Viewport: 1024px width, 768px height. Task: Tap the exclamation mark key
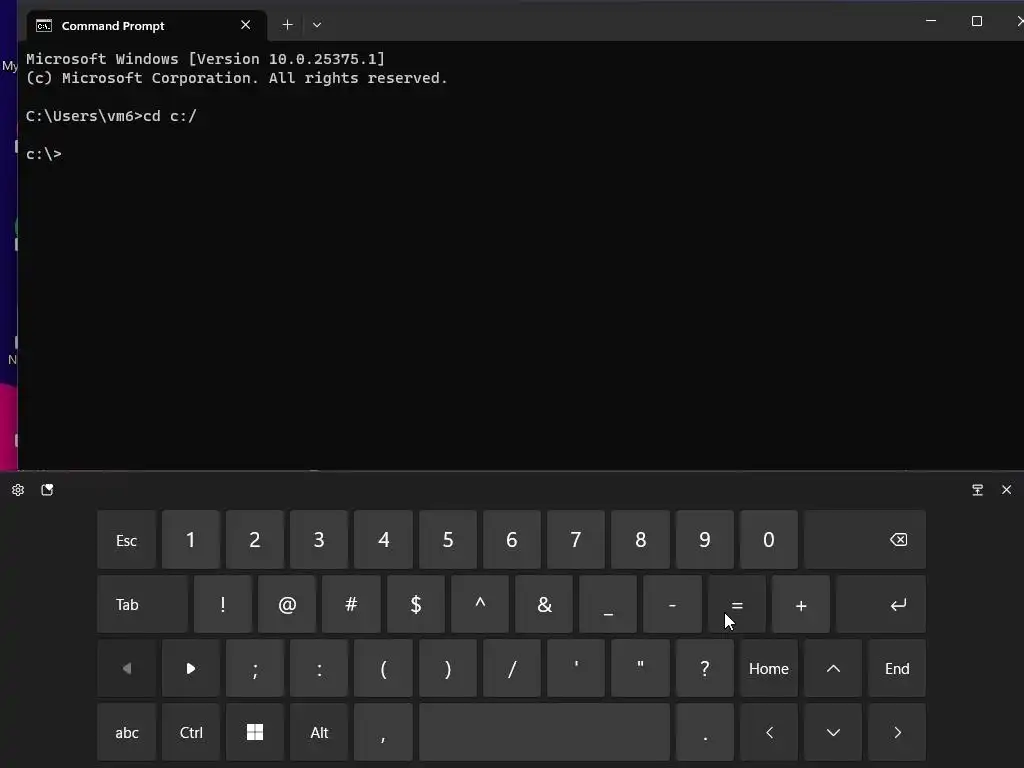(223, 605)
